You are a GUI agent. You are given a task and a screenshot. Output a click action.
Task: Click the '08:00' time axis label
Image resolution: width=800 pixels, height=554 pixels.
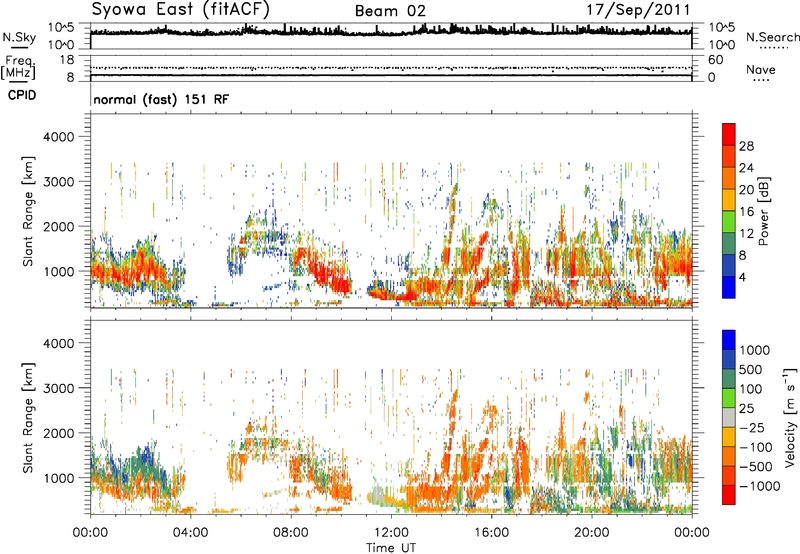tap(291, 533)
